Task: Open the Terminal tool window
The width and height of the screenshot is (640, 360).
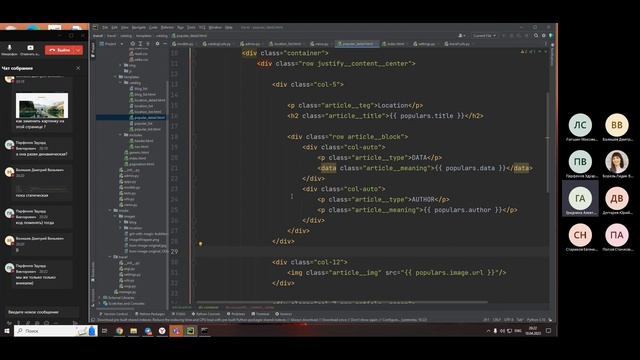Action: (x=260, y=314)
